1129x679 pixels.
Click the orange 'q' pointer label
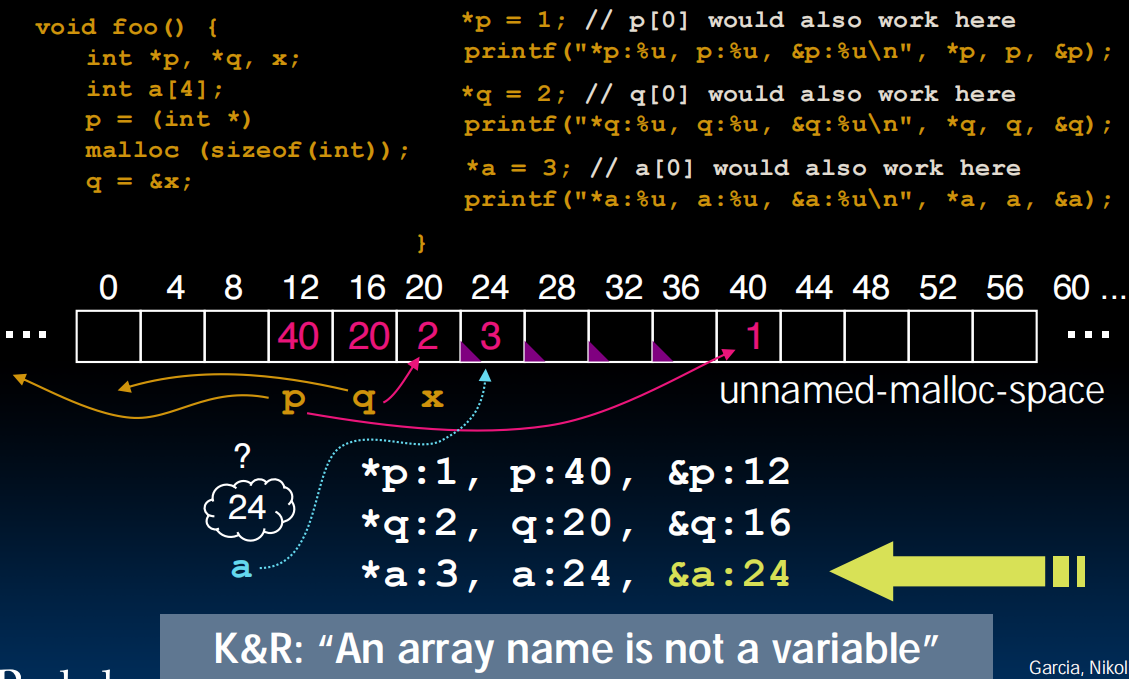point(364,400)
